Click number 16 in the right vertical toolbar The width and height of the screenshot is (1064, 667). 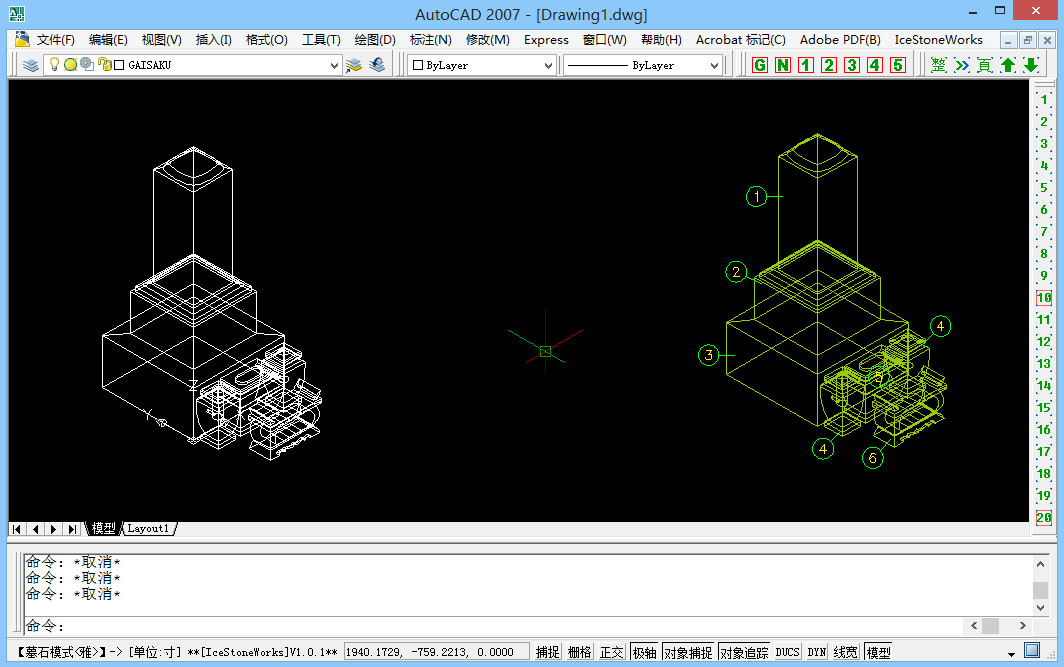pos(1044,430)
